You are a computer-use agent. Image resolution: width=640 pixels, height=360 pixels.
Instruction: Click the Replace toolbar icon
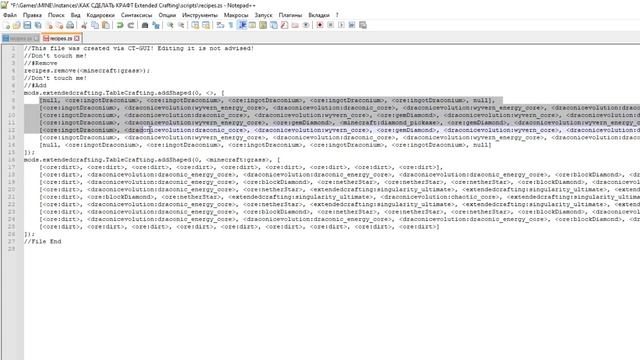coord(156,25)
